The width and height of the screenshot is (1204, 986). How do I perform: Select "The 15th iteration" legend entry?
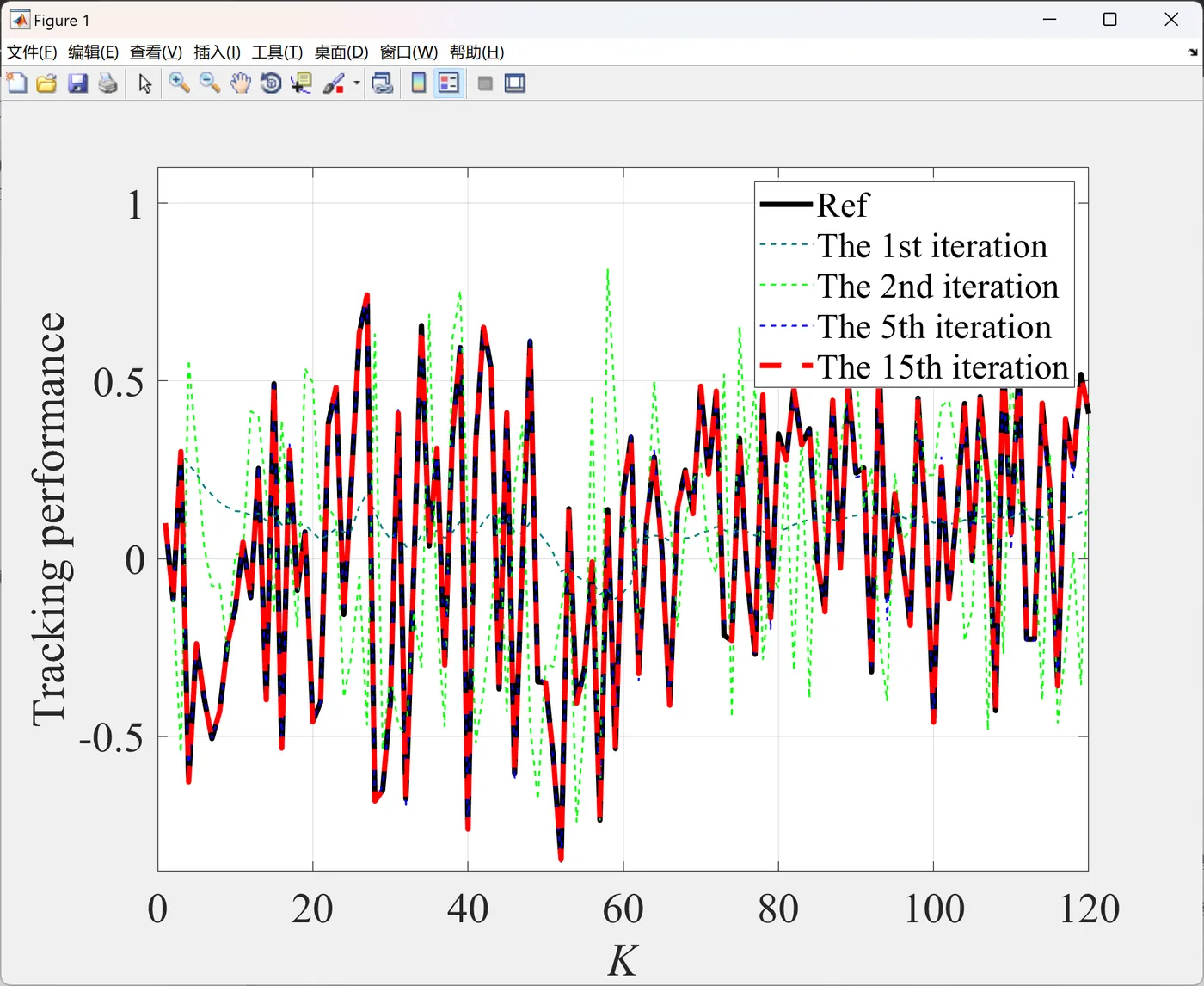click(914, 367)
